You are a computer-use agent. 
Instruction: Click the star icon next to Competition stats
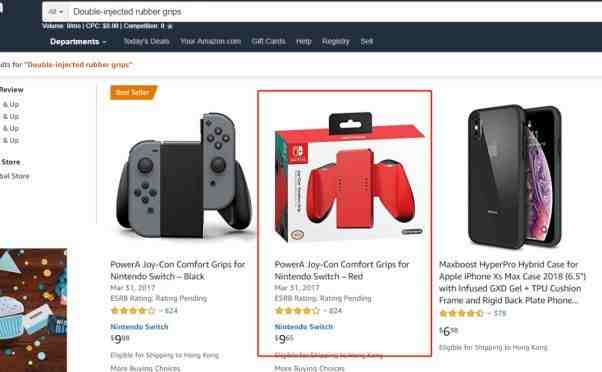pos(170,26)
